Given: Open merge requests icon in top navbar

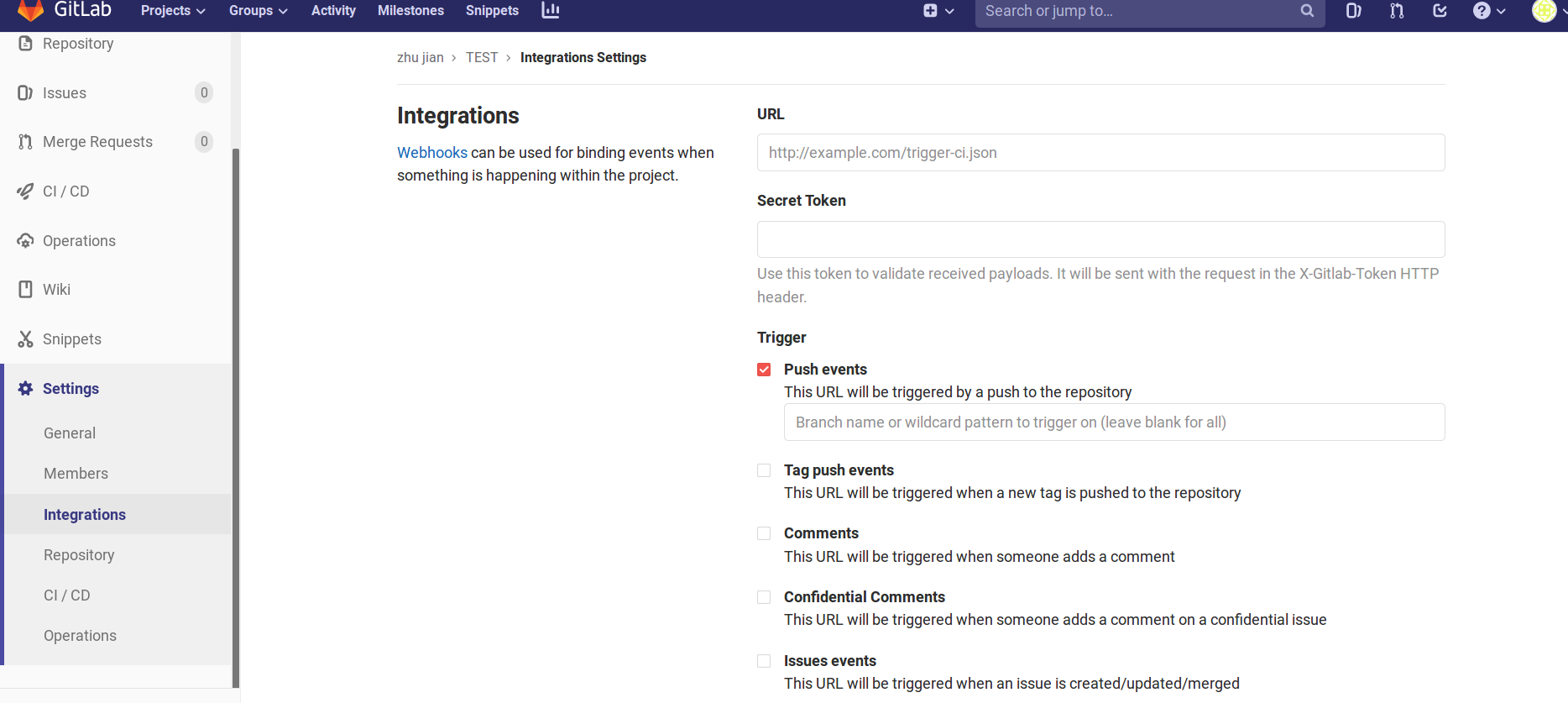Looking at the screenshot, I should coord(1397,11).
